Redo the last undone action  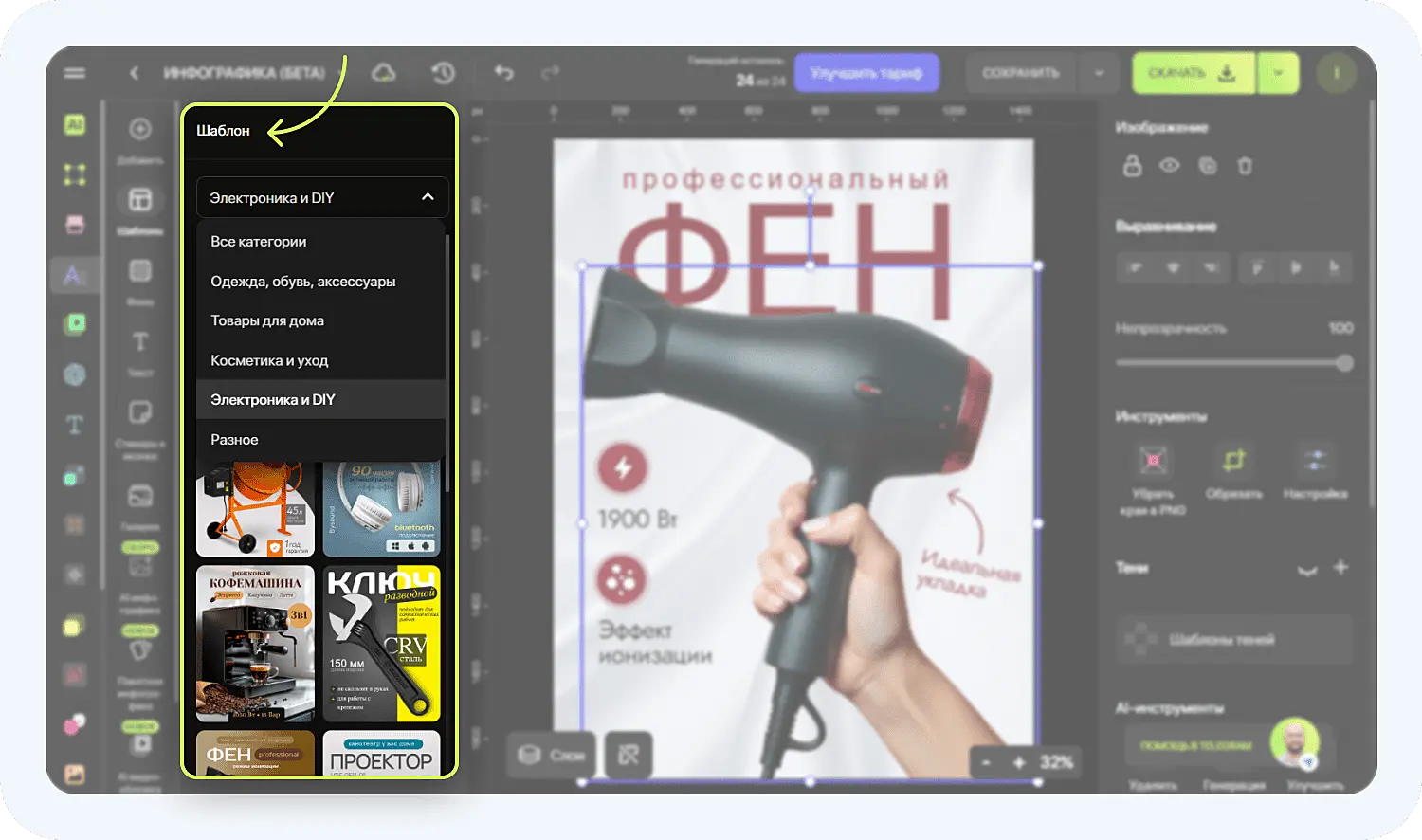tap(550, 73)
